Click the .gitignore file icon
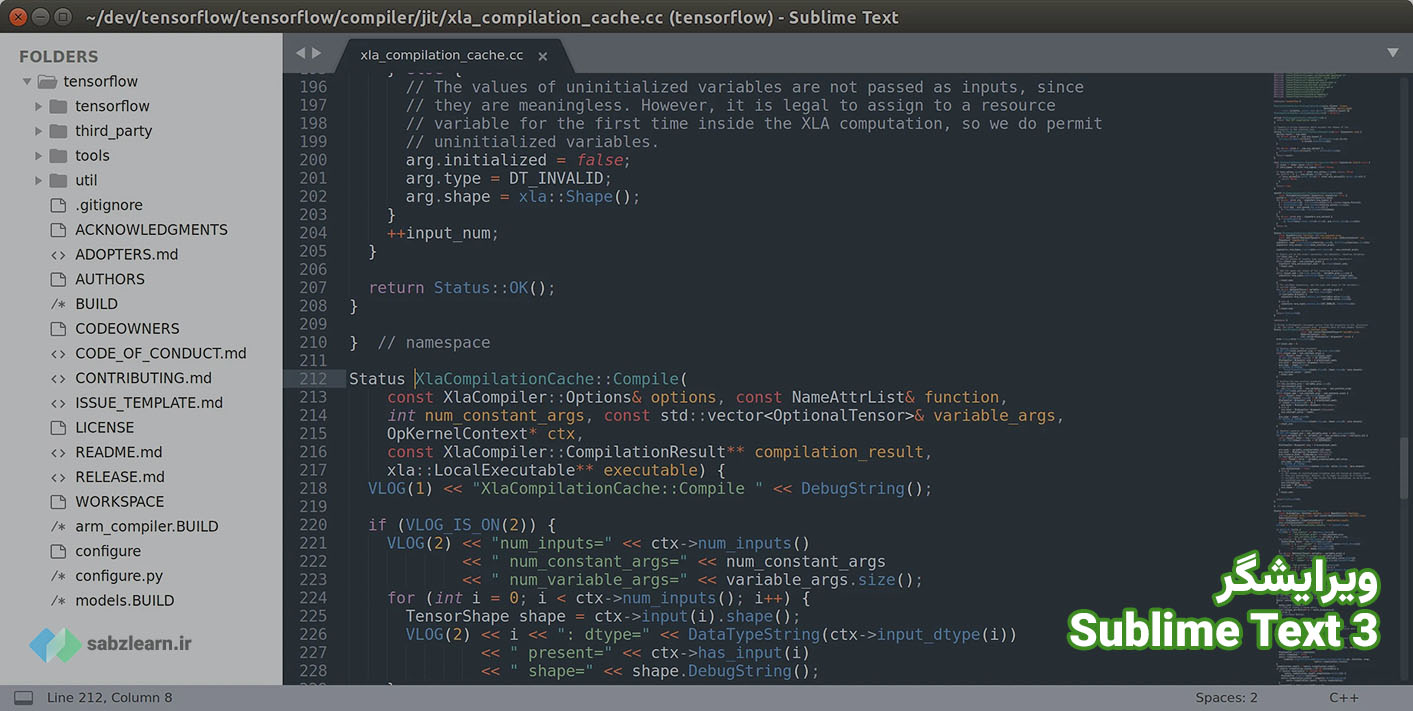 [x=58, y=205]
